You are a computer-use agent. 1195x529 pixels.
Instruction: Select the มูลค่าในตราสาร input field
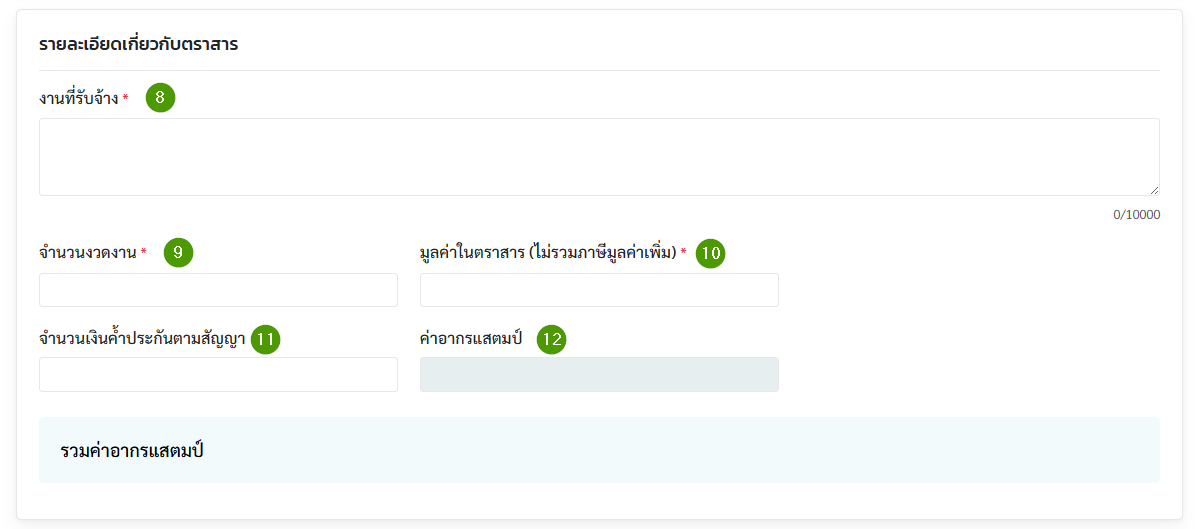click(x=599, y=290)
